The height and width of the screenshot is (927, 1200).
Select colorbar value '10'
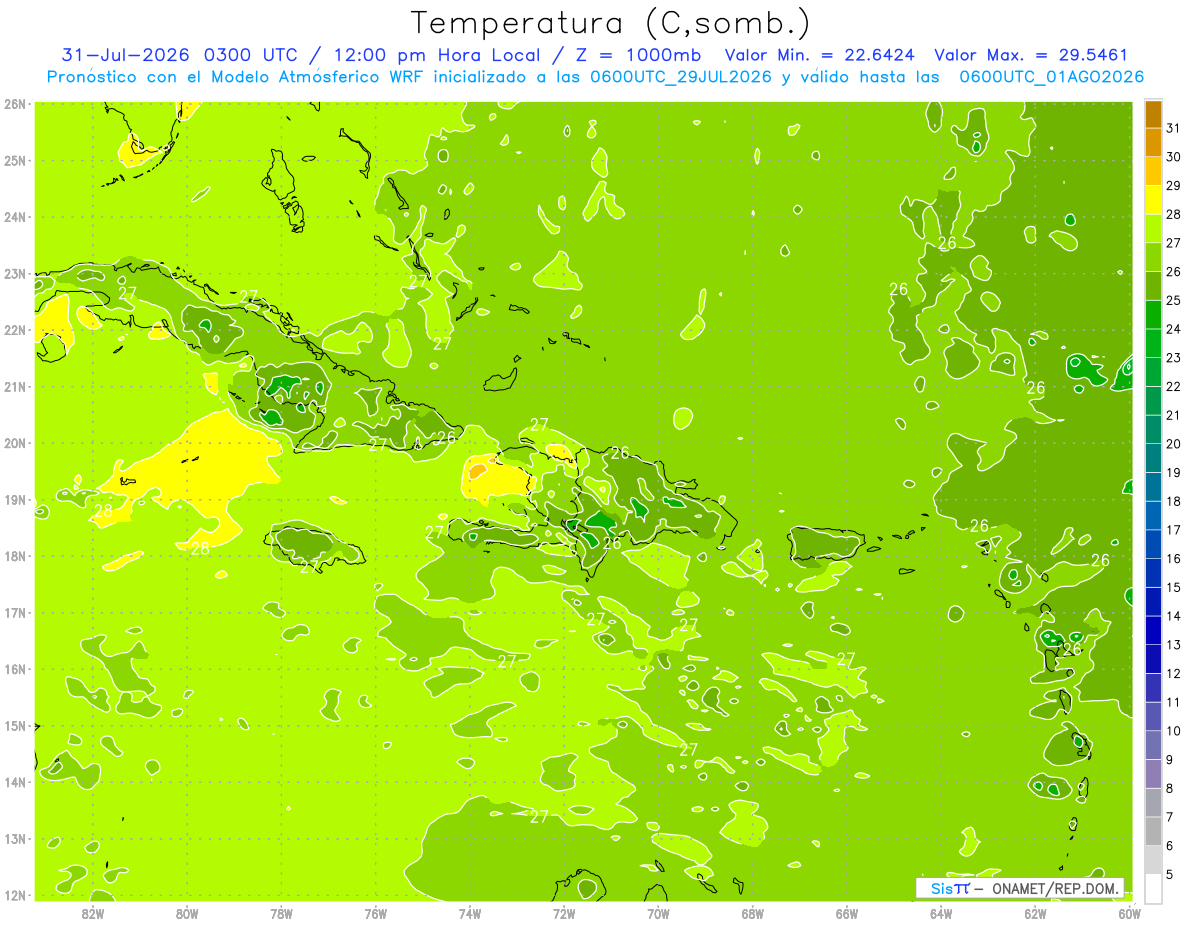point(1174,731)
